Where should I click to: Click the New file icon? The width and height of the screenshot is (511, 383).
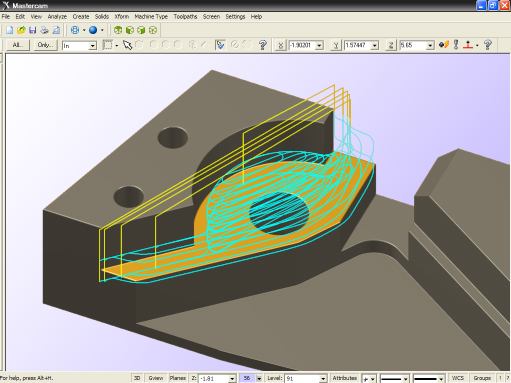tap(10, 30)
